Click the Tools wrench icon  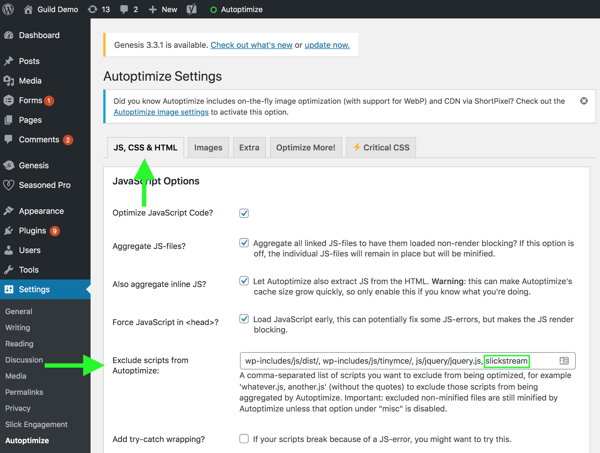[x=9, y=270]
